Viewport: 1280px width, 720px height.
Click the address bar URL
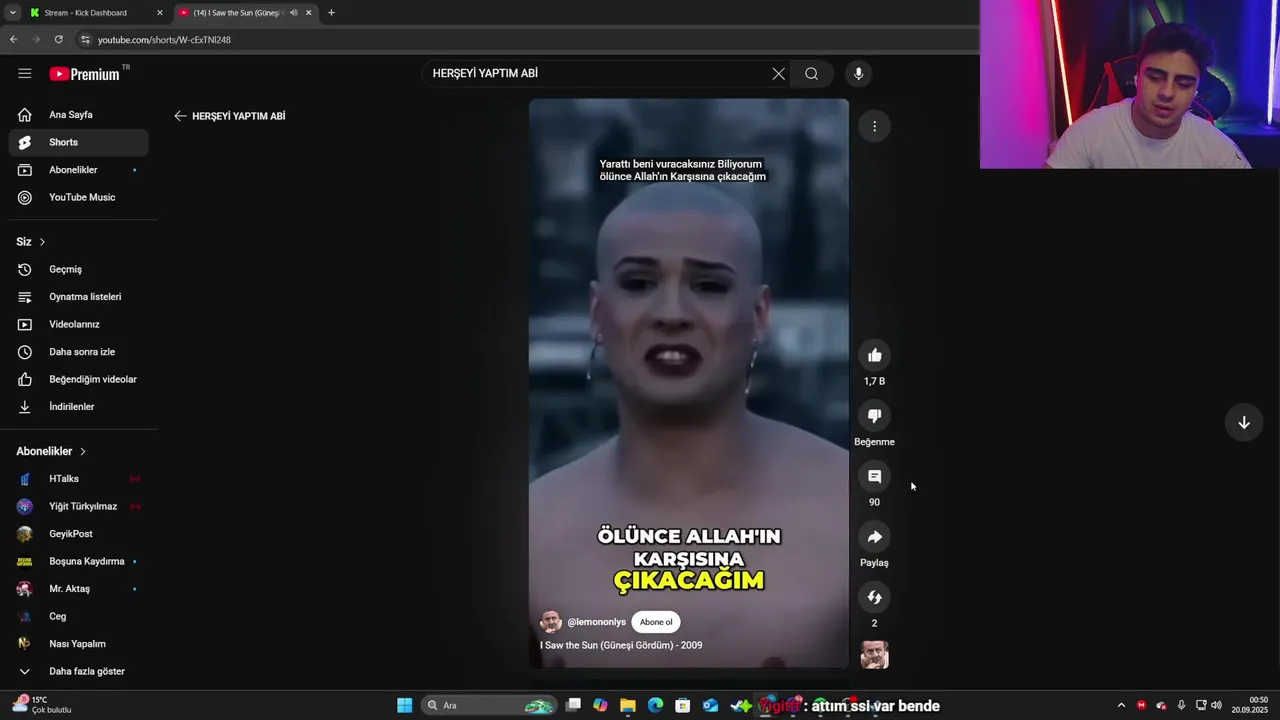tap(164, 40)
